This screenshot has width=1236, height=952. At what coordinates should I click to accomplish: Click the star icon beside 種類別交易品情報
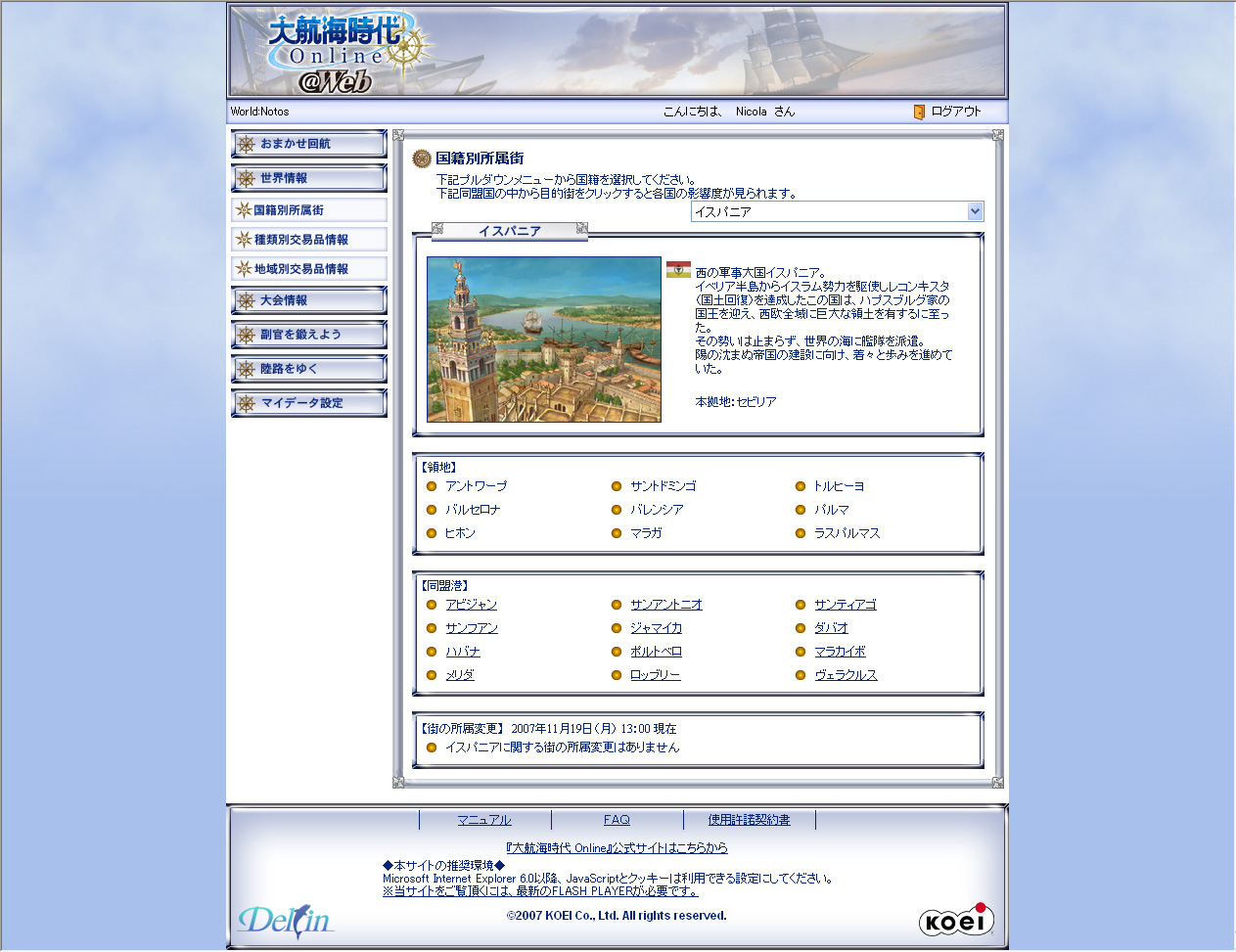244,240
